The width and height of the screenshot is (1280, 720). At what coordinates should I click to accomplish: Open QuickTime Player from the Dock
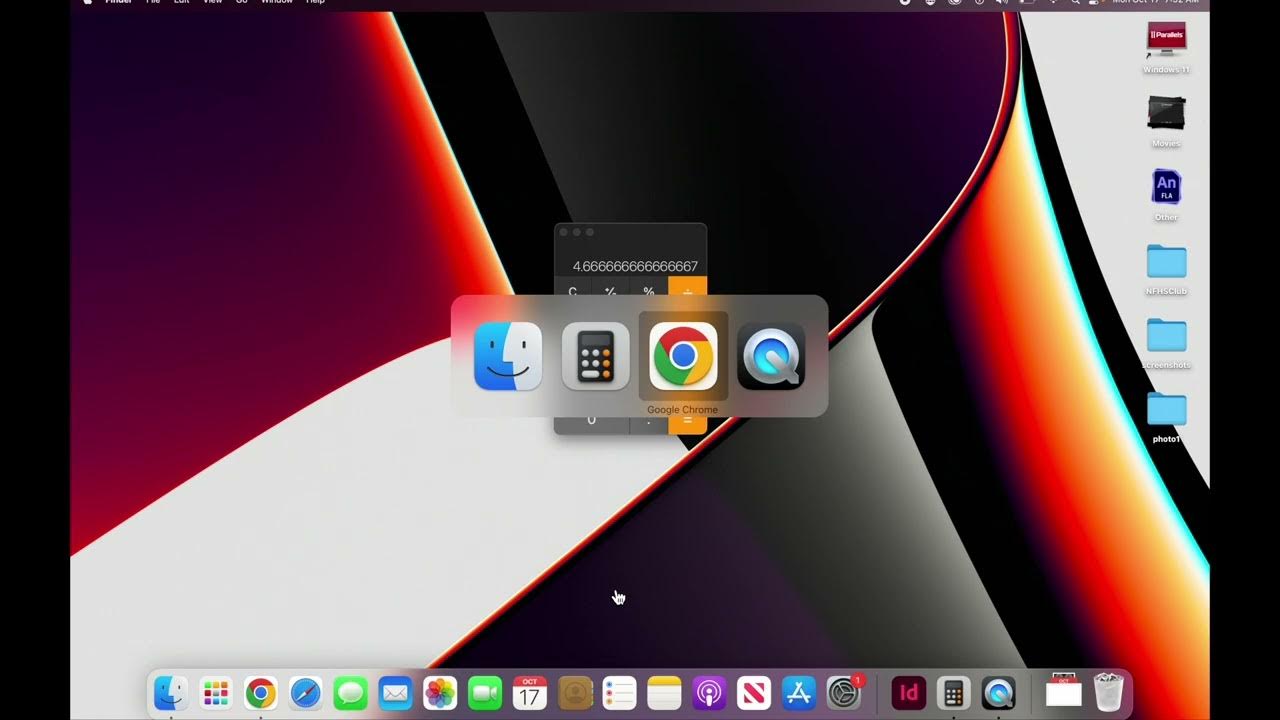pyautogui.click(x=999, y=692)
